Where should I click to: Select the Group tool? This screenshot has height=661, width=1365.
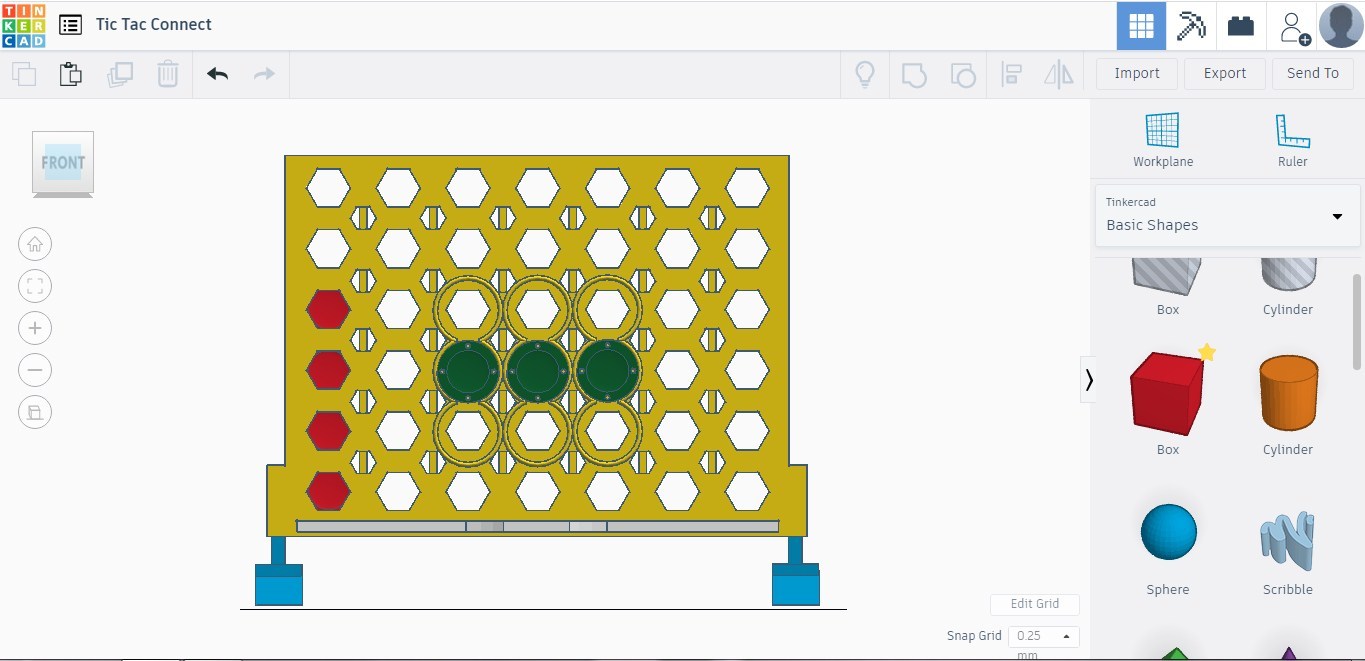click(x=913, y=73)
